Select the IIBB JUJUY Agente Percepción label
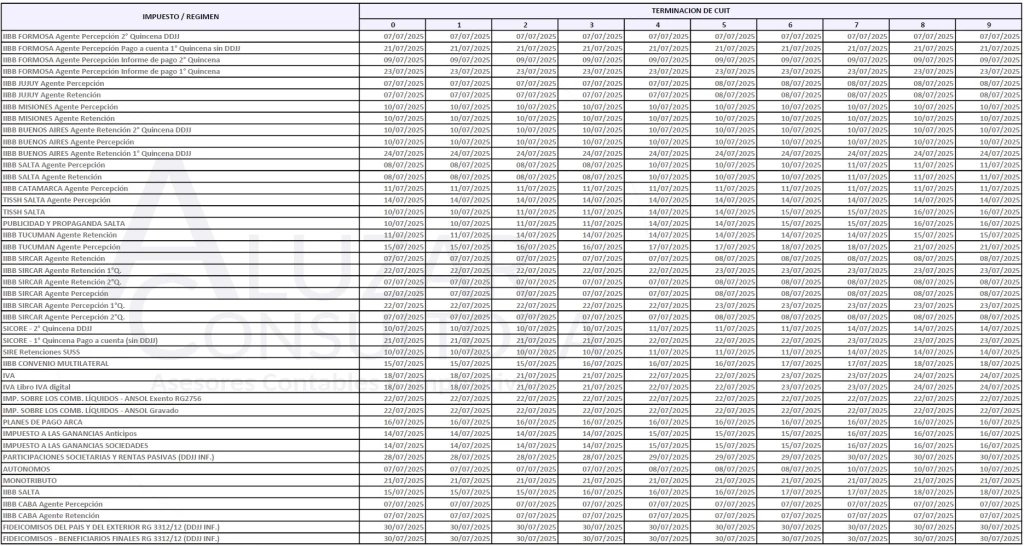 (x=54, y=83)
